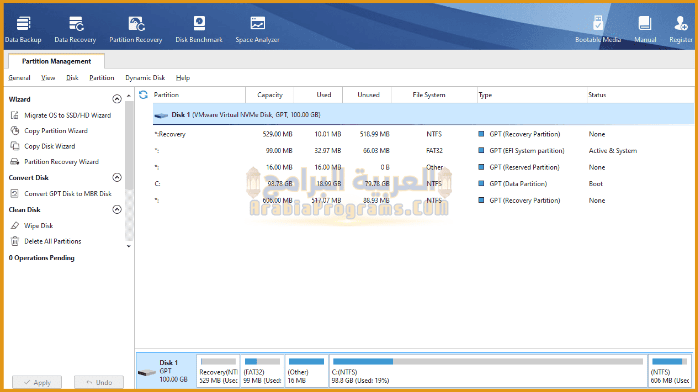Screen dimensions: 698x392
Task: Click blue type square for Reserved Partition
Action: 481,167
